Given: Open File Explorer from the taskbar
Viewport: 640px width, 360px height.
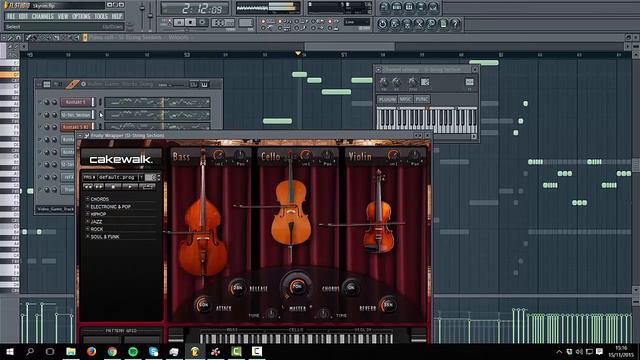Looking at the screenshot, I should click(71, 351).
